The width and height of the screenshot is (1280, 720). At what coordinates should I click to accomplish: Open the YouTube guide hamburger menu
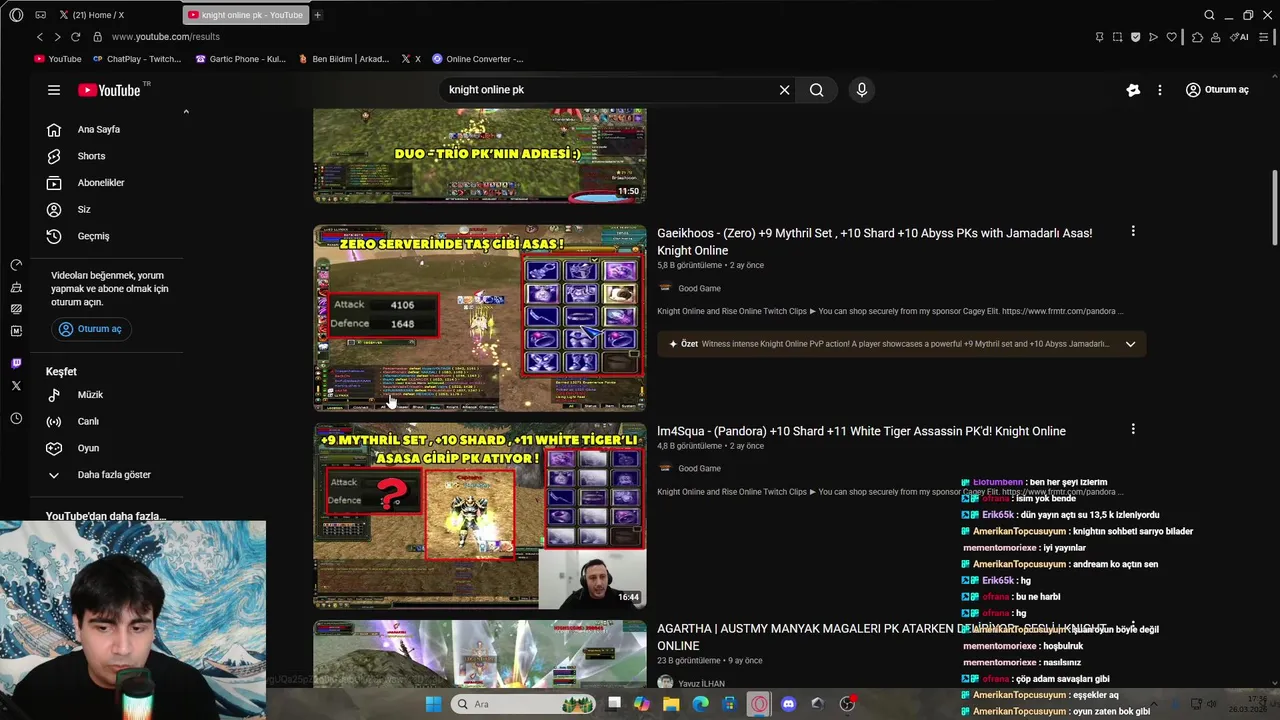point(54,90)
